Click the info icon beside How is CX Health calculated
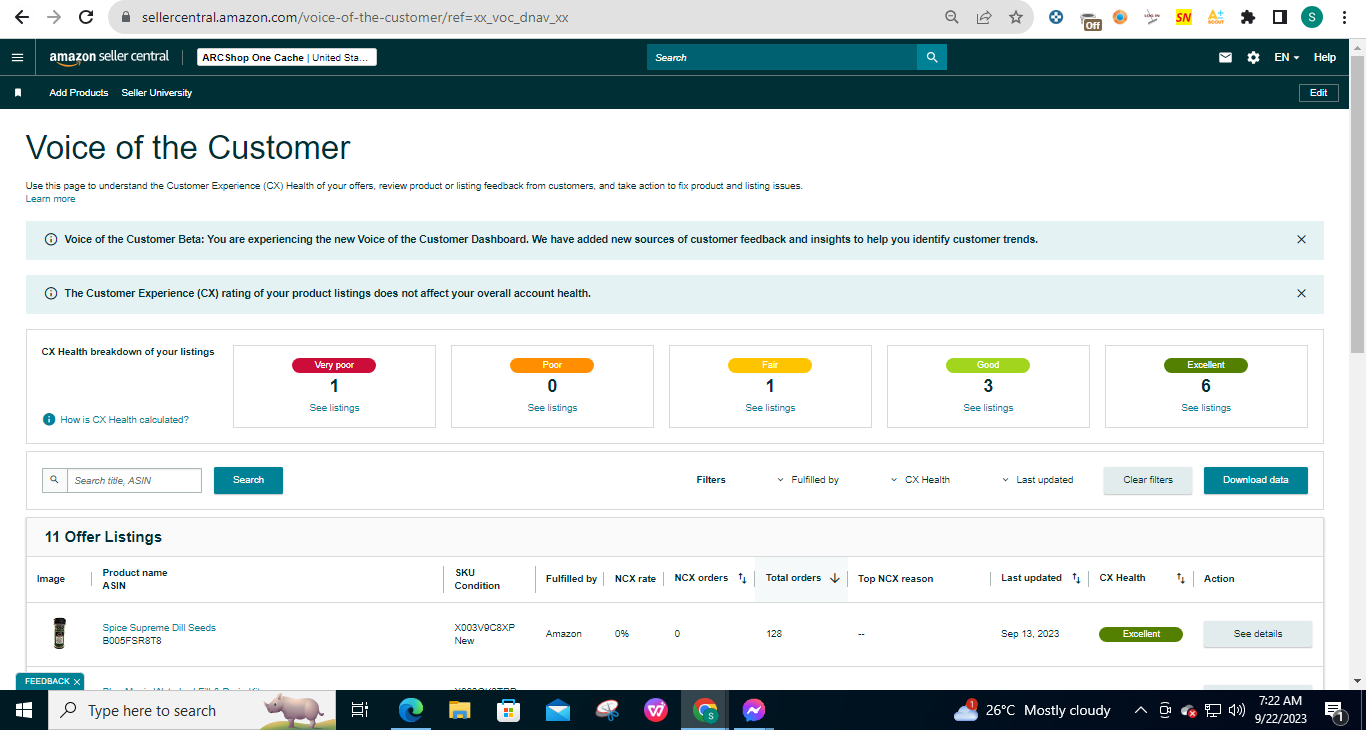This screenshot has height=730, width=1366. point(49,420)
